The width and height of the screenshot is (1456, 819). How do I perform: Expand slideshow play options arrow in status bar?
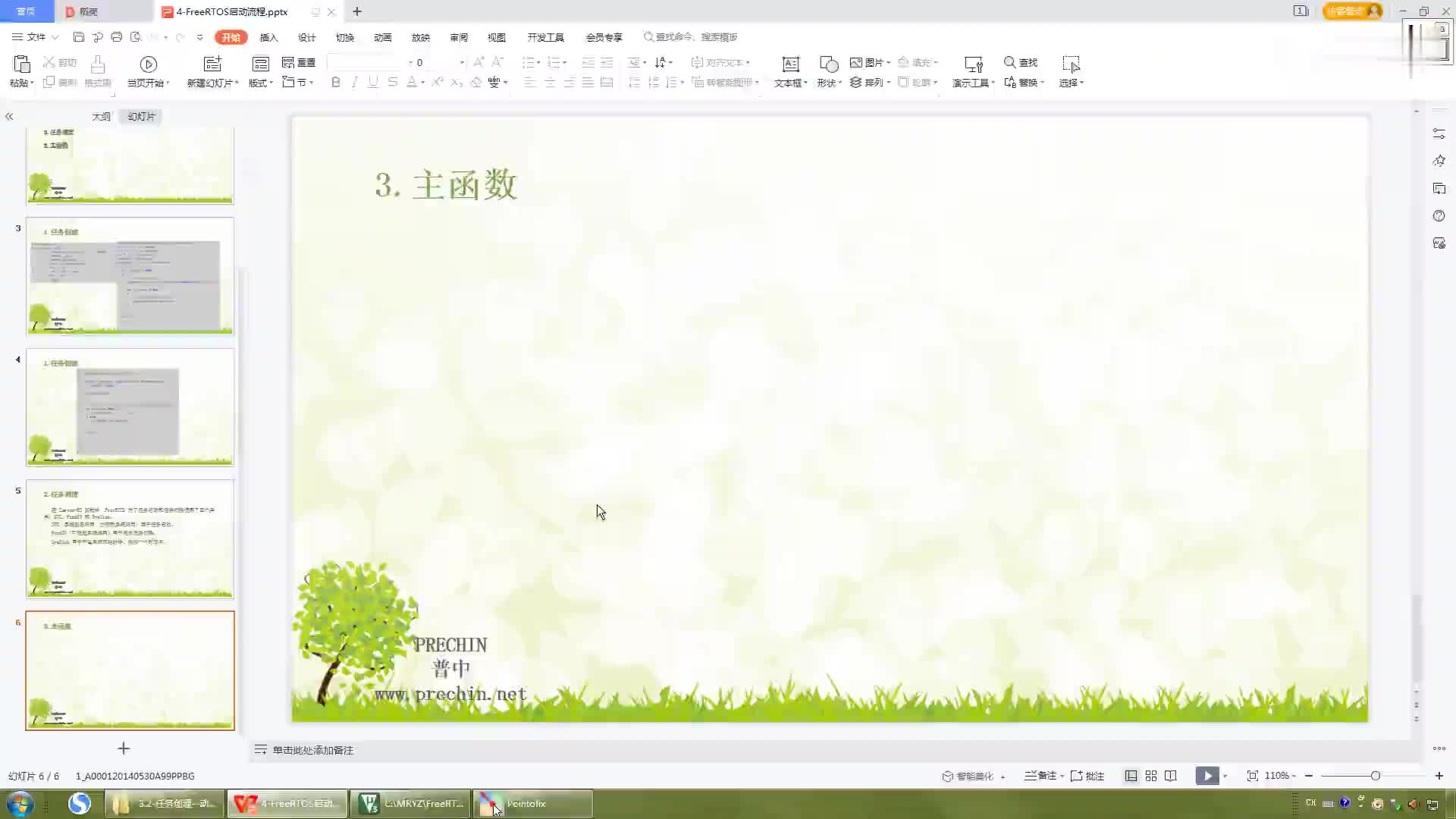click(1225, 777)
